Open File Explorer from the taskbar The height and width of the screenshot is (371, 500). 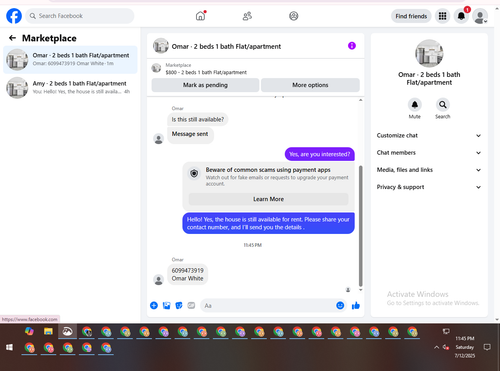[x=48, y=332]
